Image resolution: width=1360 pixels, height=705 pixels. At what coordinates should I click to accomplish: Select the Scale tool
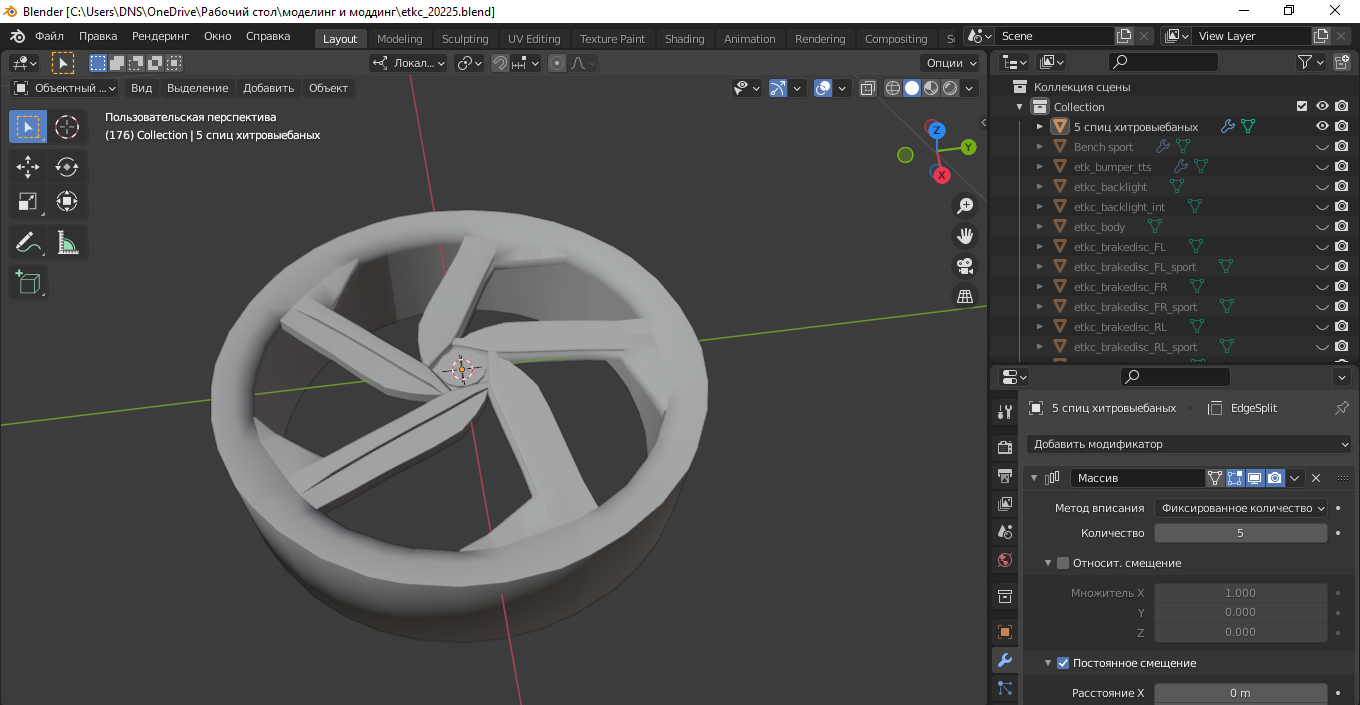coord(28,202)
